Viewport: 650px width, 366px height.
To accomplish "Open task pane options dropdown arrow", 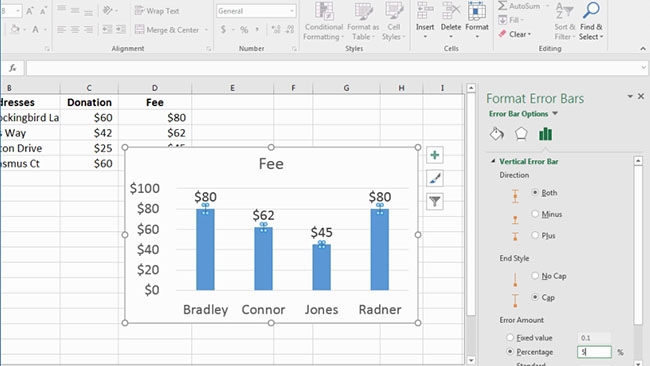I will click(630, 96).
